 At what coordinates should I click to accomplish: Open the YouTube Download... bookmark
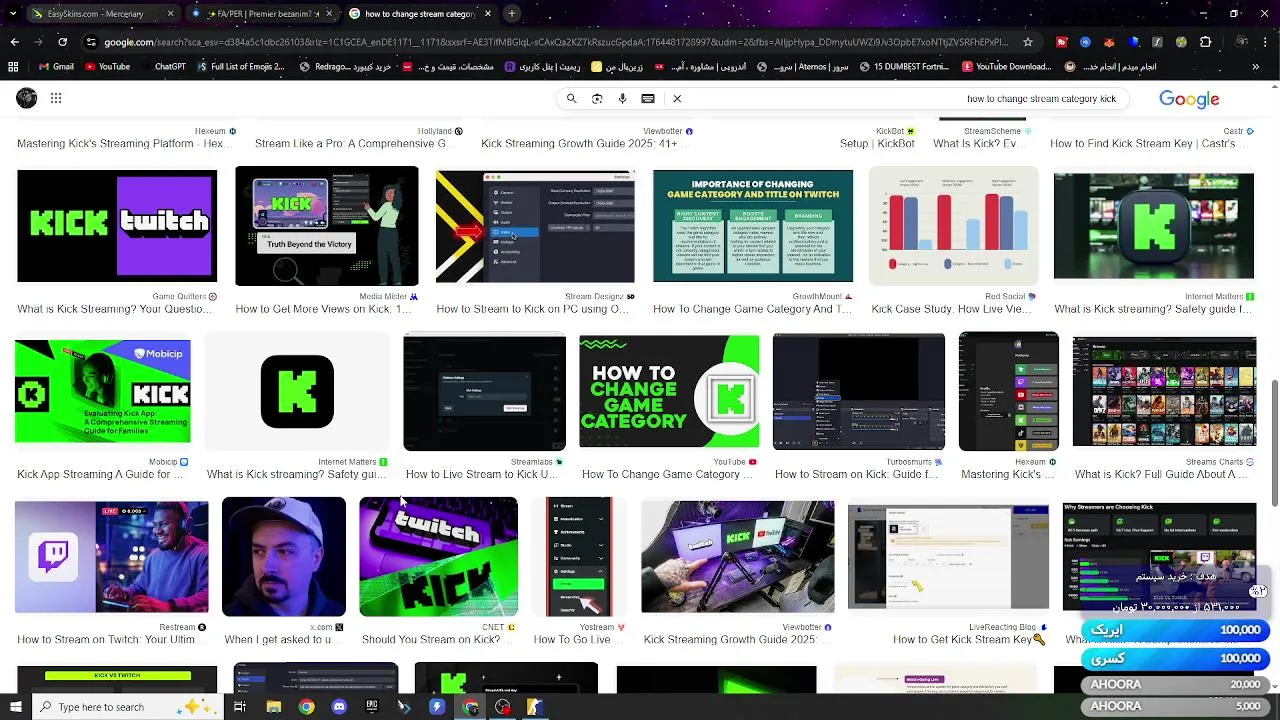(1006, 67)
